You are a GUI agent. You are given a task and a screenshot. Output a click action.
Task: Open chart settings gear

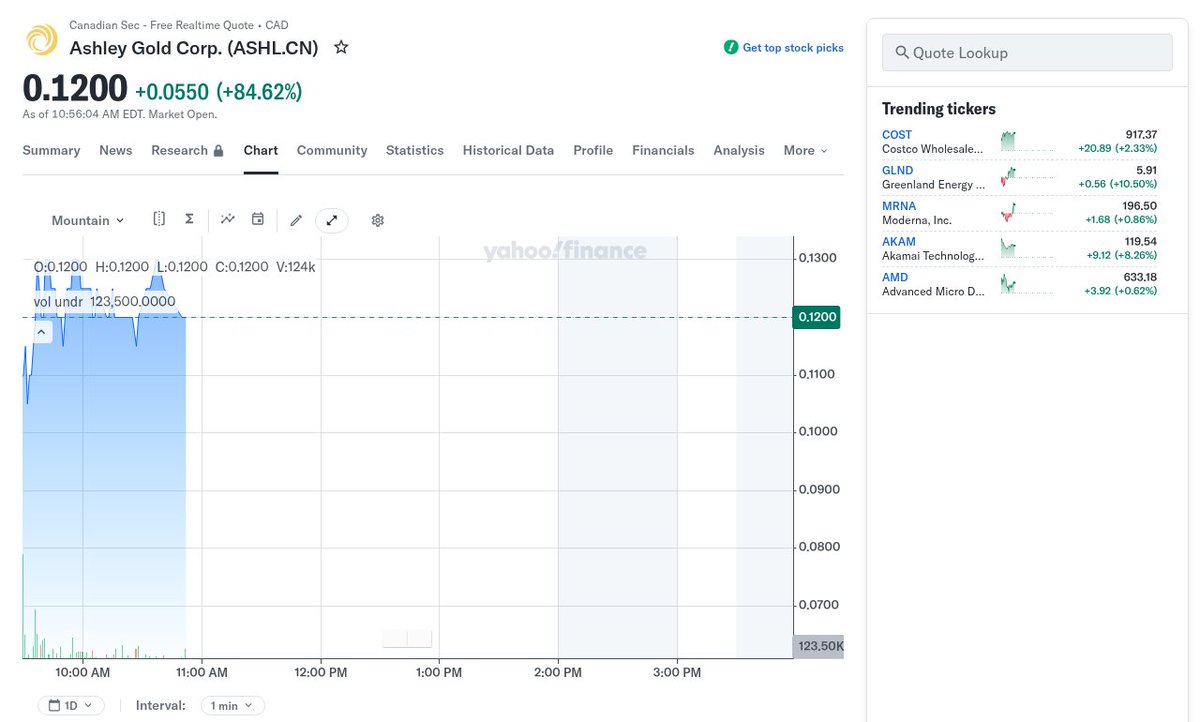[378, 220]
